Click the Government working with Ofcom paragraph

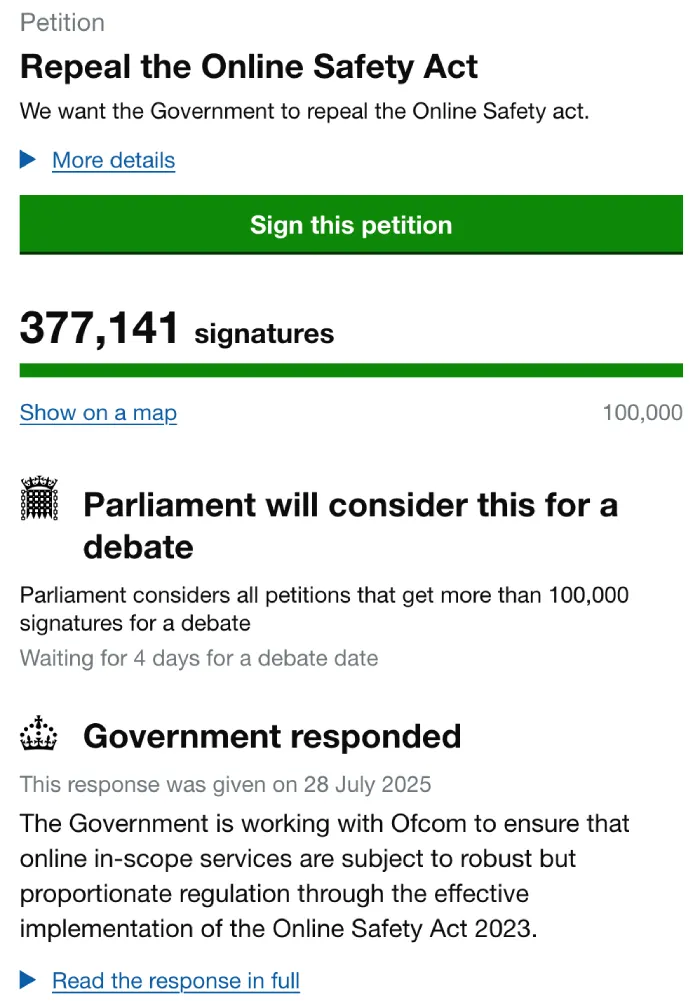pyautogui.click(x=324, y=876)
